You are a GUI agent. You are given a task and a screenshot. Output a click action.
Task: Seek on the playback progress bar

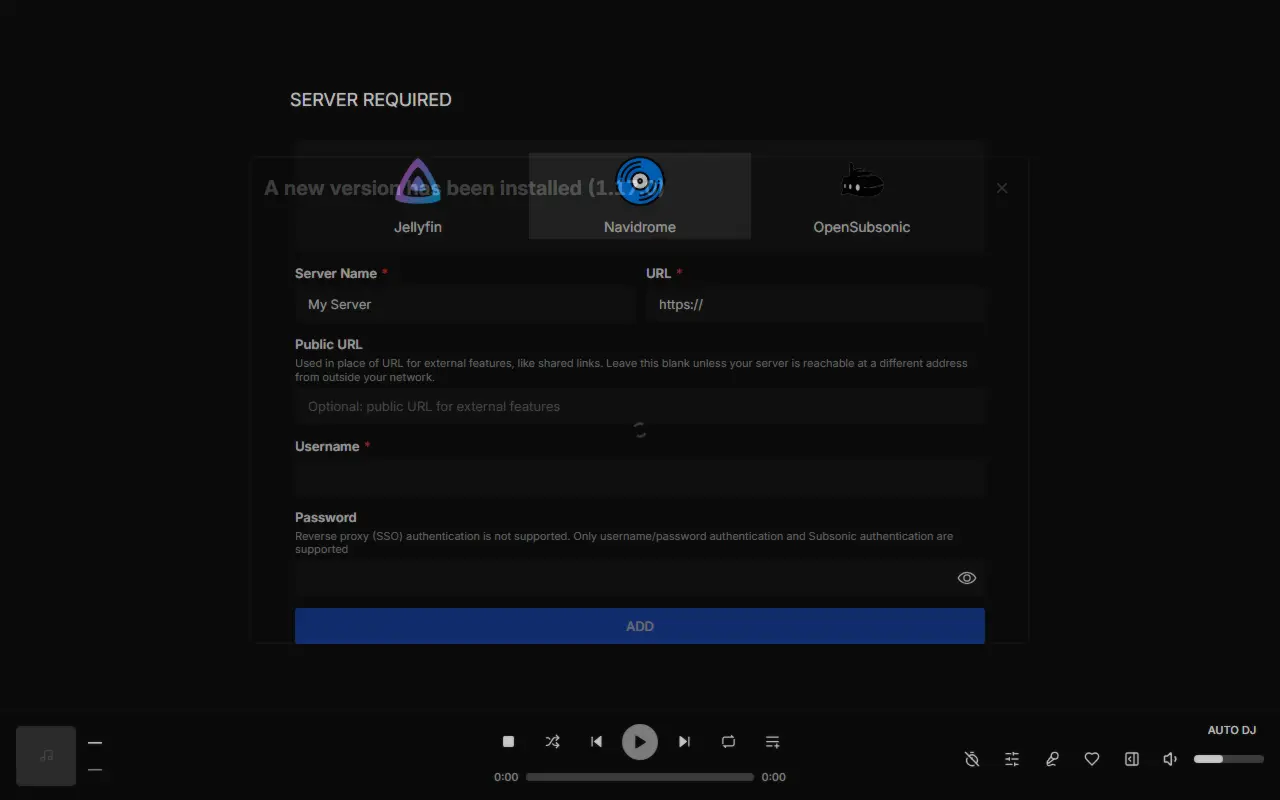[640, 777]
